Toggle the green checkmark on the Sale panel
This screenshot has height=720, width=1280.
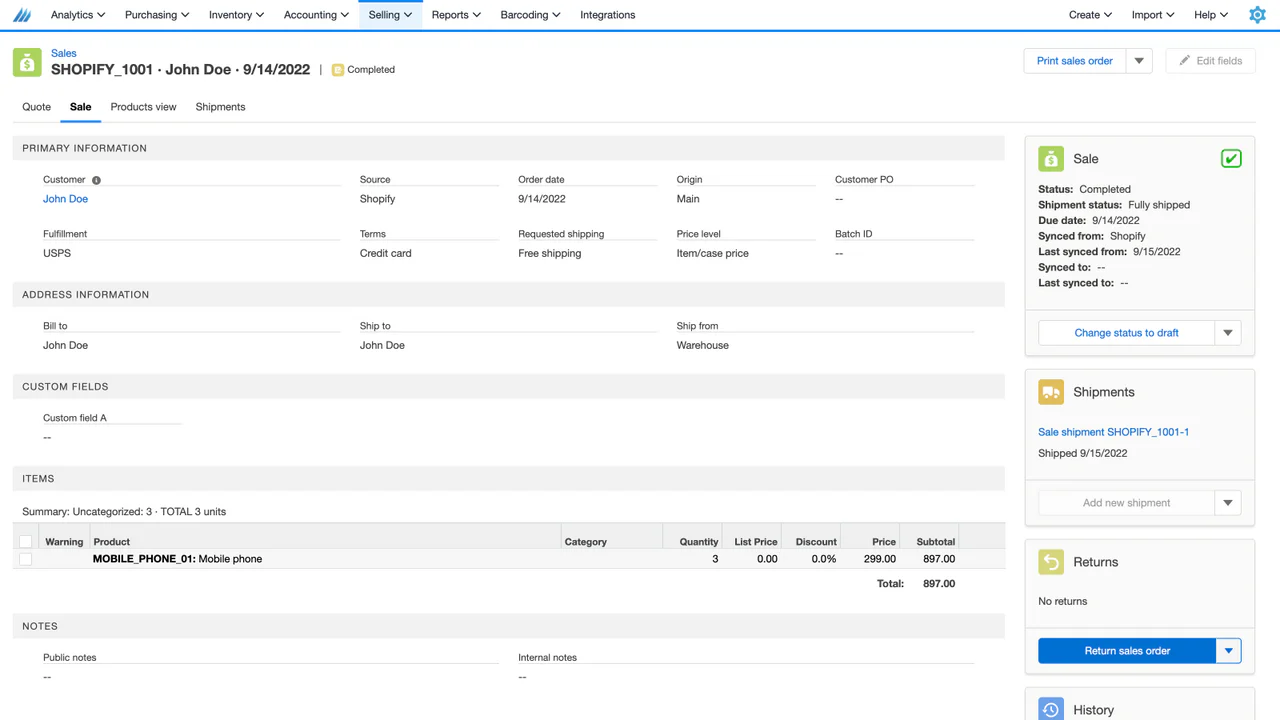(x=1231, y=158)
